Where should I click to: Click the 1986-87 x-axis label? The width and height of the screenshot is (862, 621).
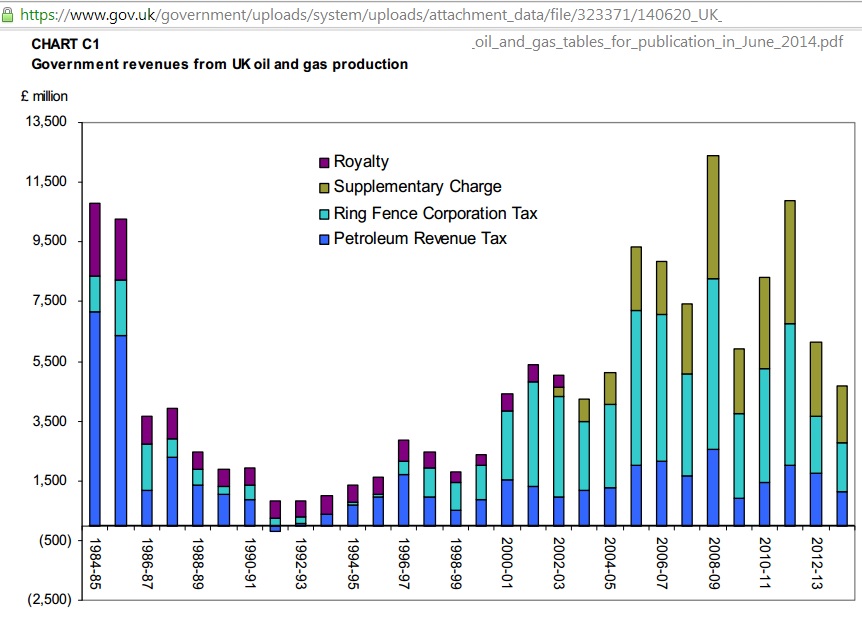[x=146, y=564]
